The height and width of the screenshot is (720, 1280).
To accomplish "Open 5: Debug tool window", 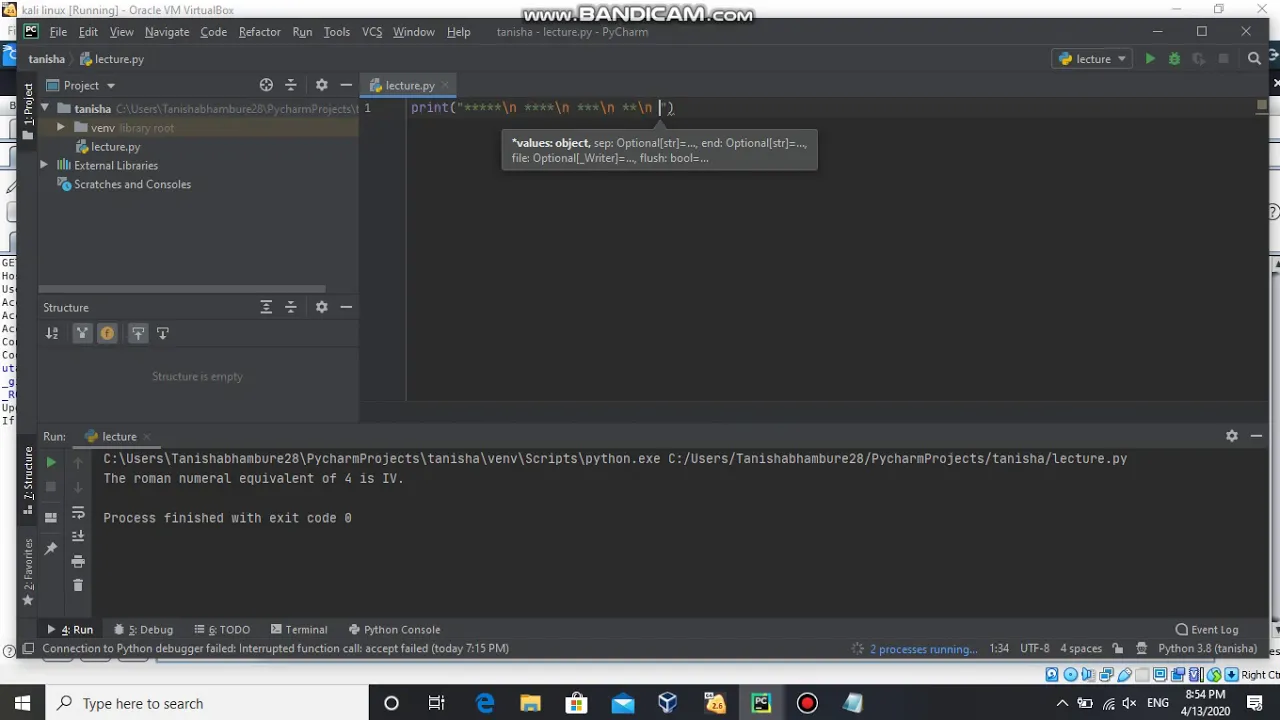I will pos(144,629).
